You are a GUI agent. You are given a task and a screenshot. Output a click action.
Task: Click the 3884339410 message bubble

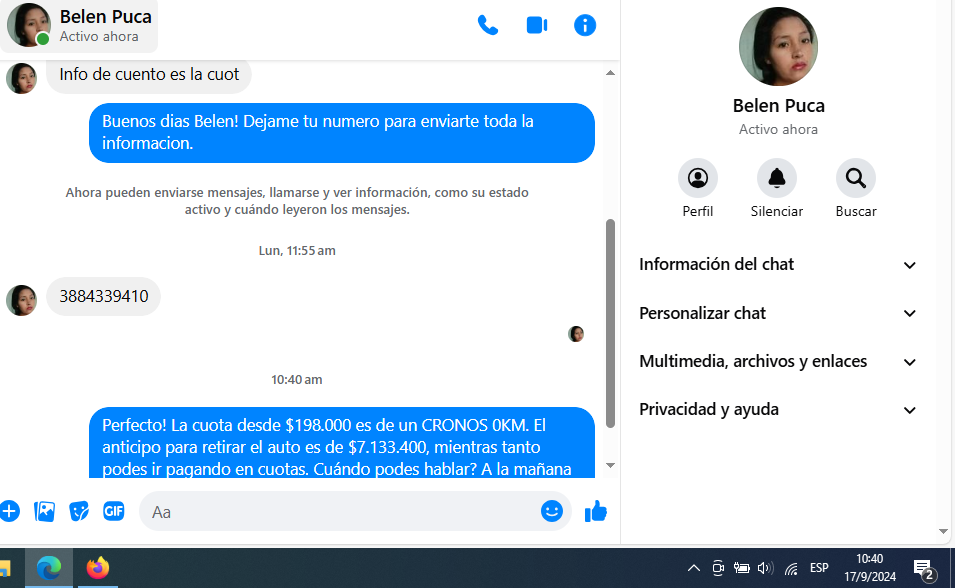tap(104, 296)
